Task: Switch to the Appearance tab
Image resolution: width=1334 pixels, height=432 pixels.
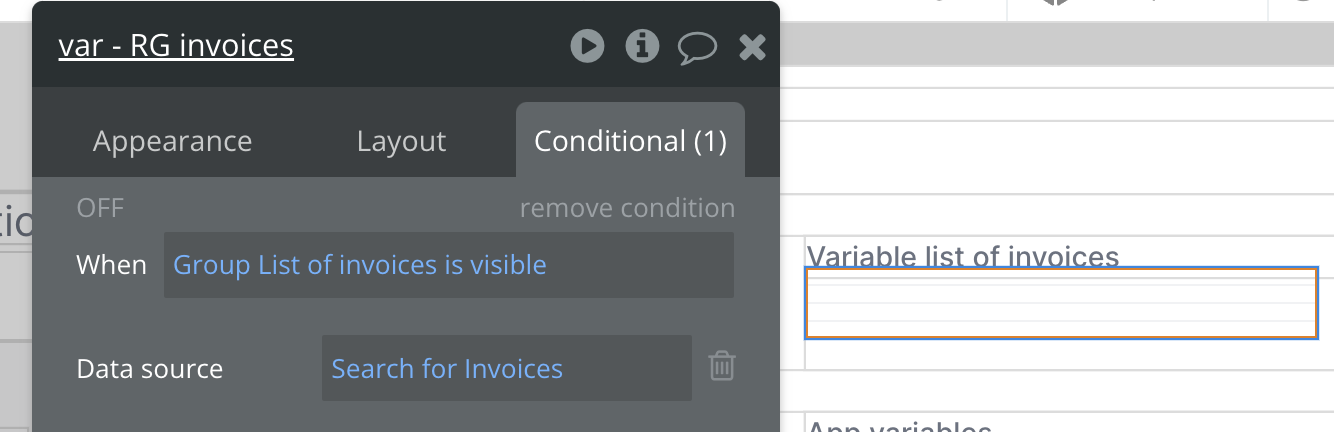Action: tap(172, 141)
